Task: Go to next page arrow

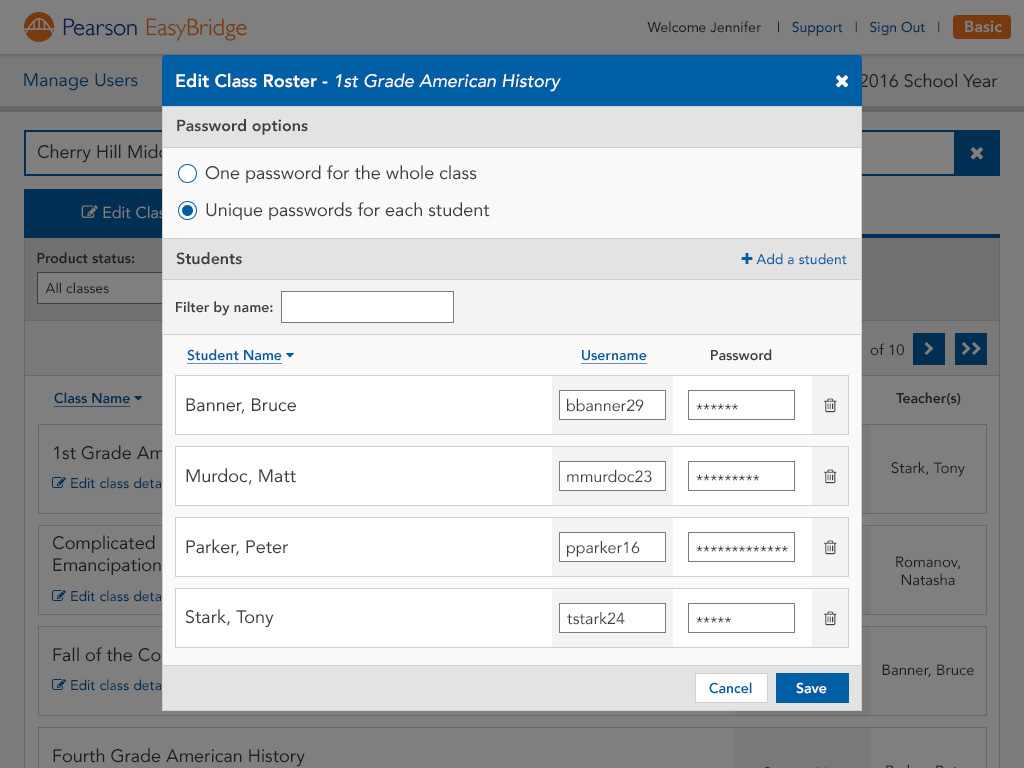Action: point(928,348)
